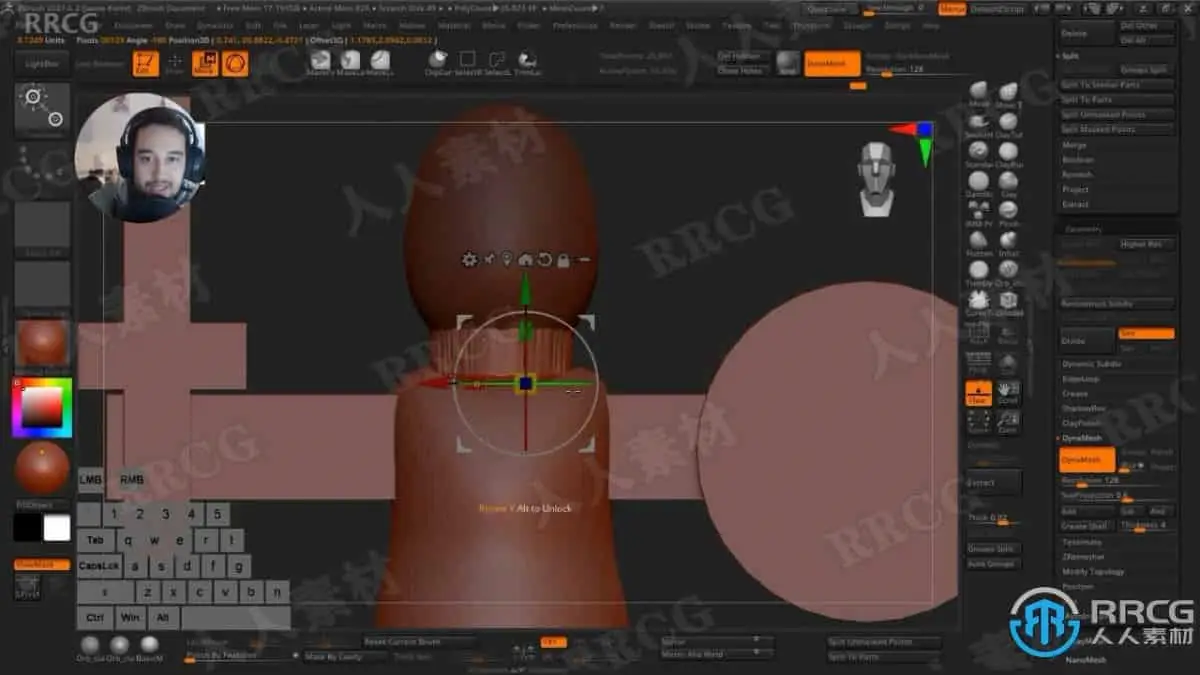Select the TrimLasso brush
1200x675 pixels.
coord(527,63)
